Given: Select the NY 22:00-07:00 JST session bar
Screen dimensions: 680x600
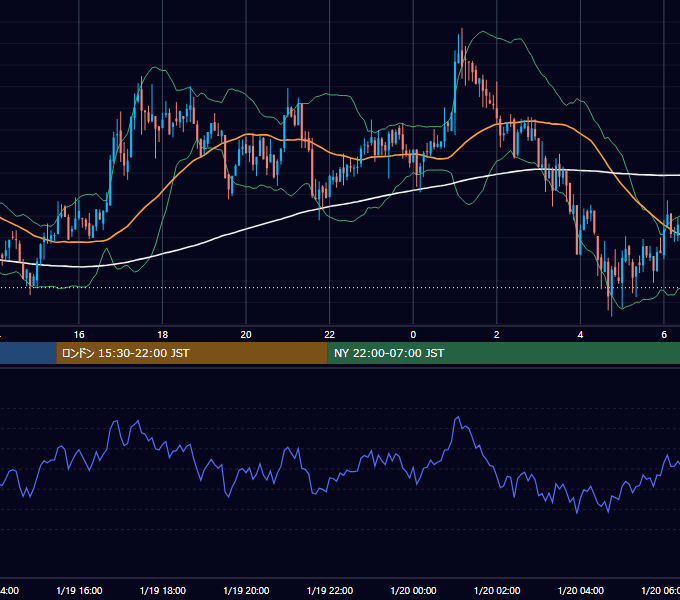Looking at the screenshot, I should 503,353.
